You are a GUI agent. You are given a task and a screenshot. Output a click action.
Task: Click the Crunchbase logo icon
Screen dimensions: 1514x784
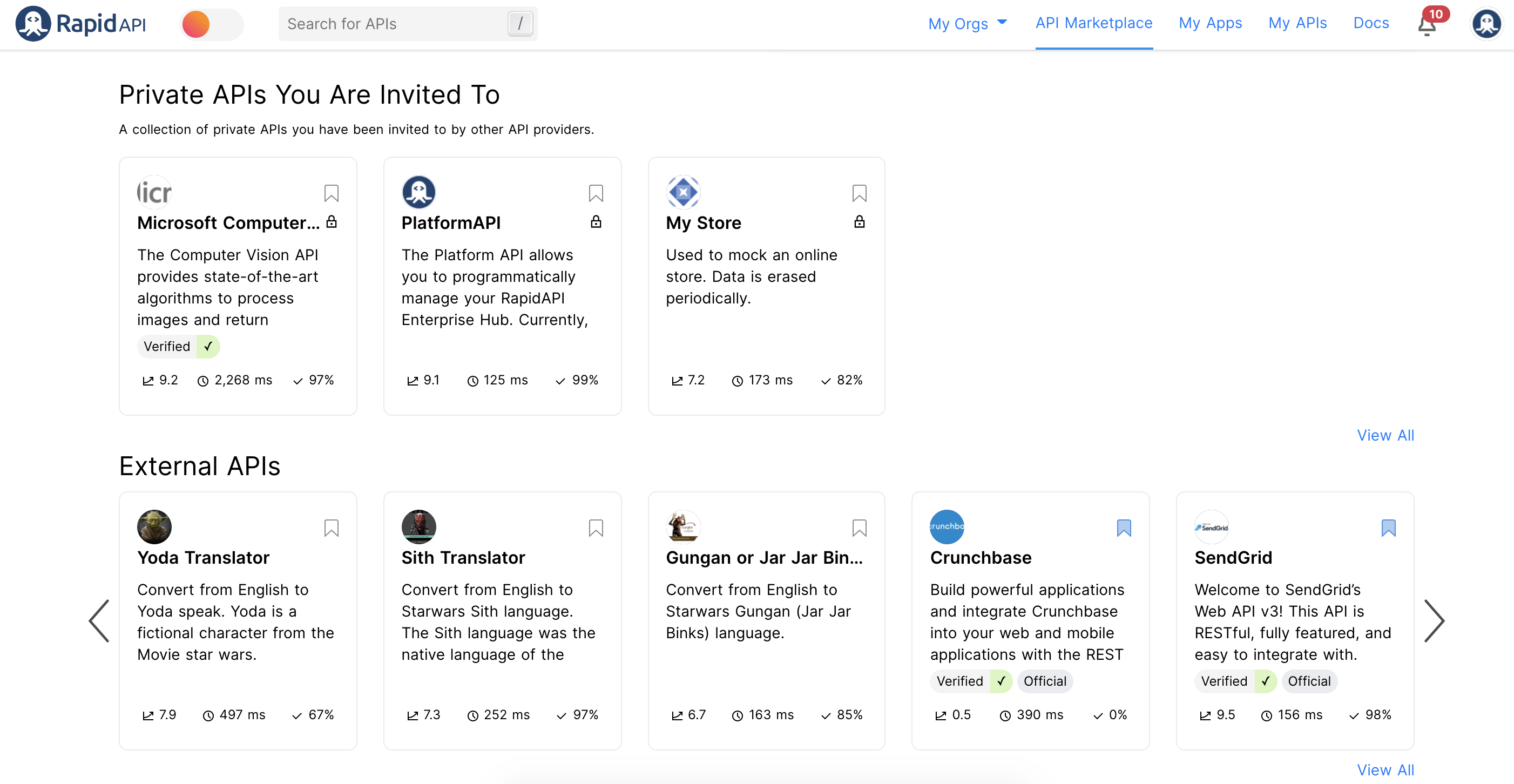[x=946, y=526]
